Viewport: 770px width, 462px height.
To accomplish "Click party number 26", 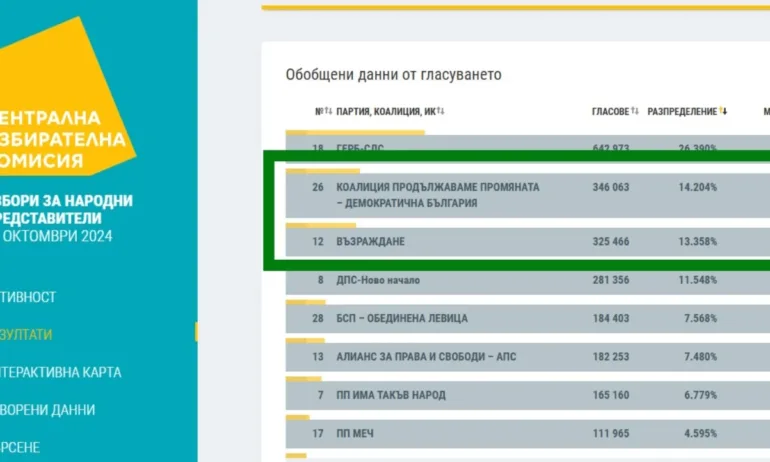I will 318,187.
